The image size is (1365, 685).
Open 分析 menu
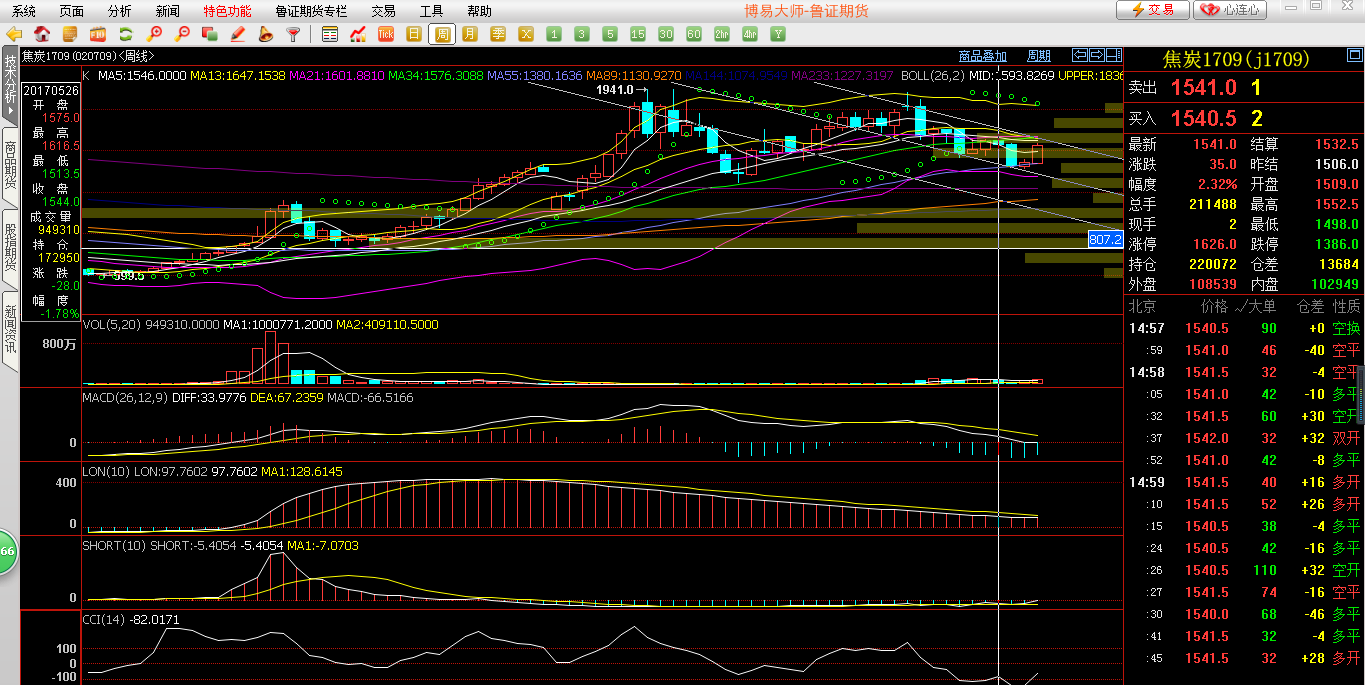120,11
